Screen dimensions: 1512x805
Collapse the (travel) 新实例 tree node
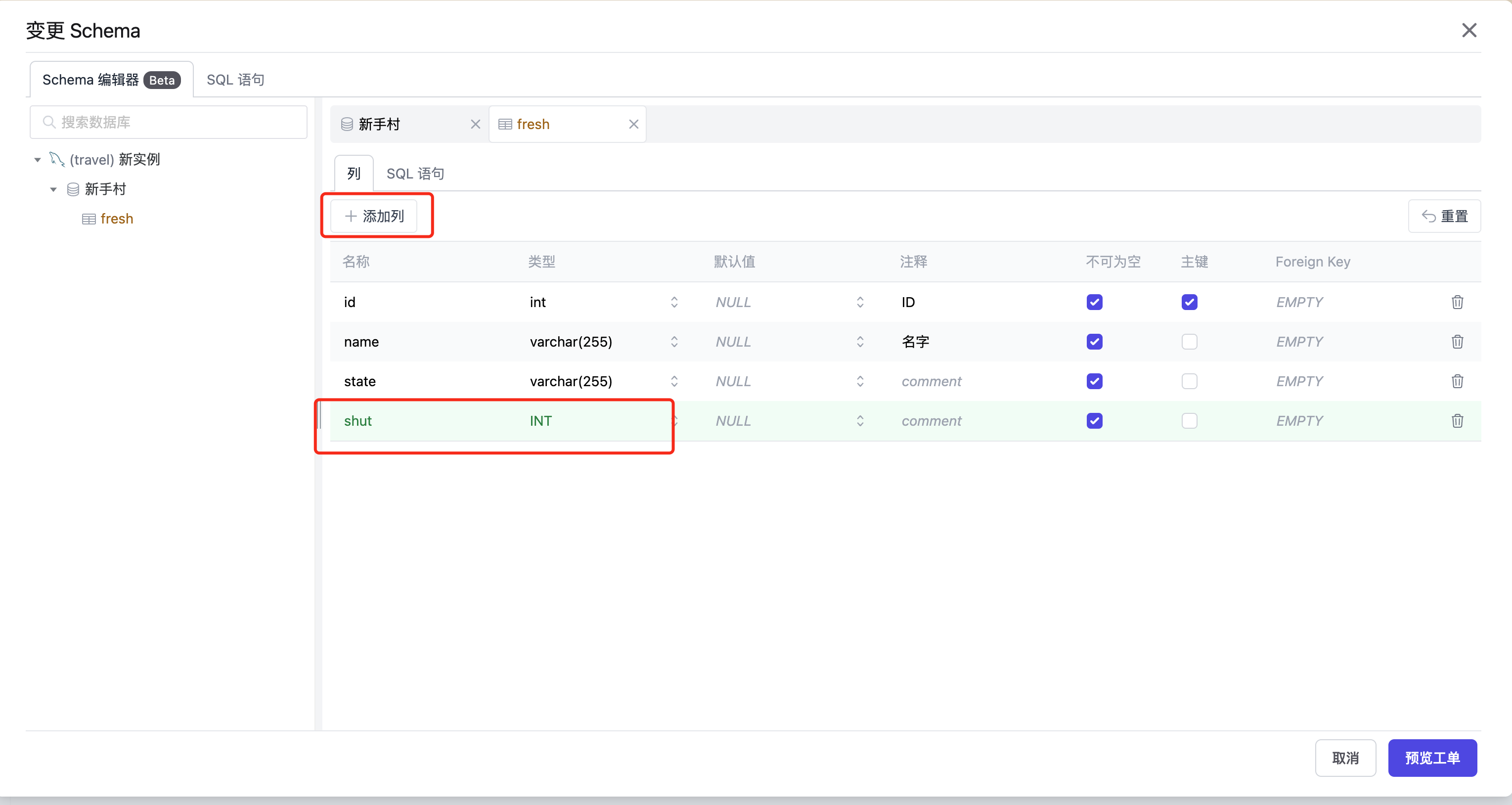point(38,160)
